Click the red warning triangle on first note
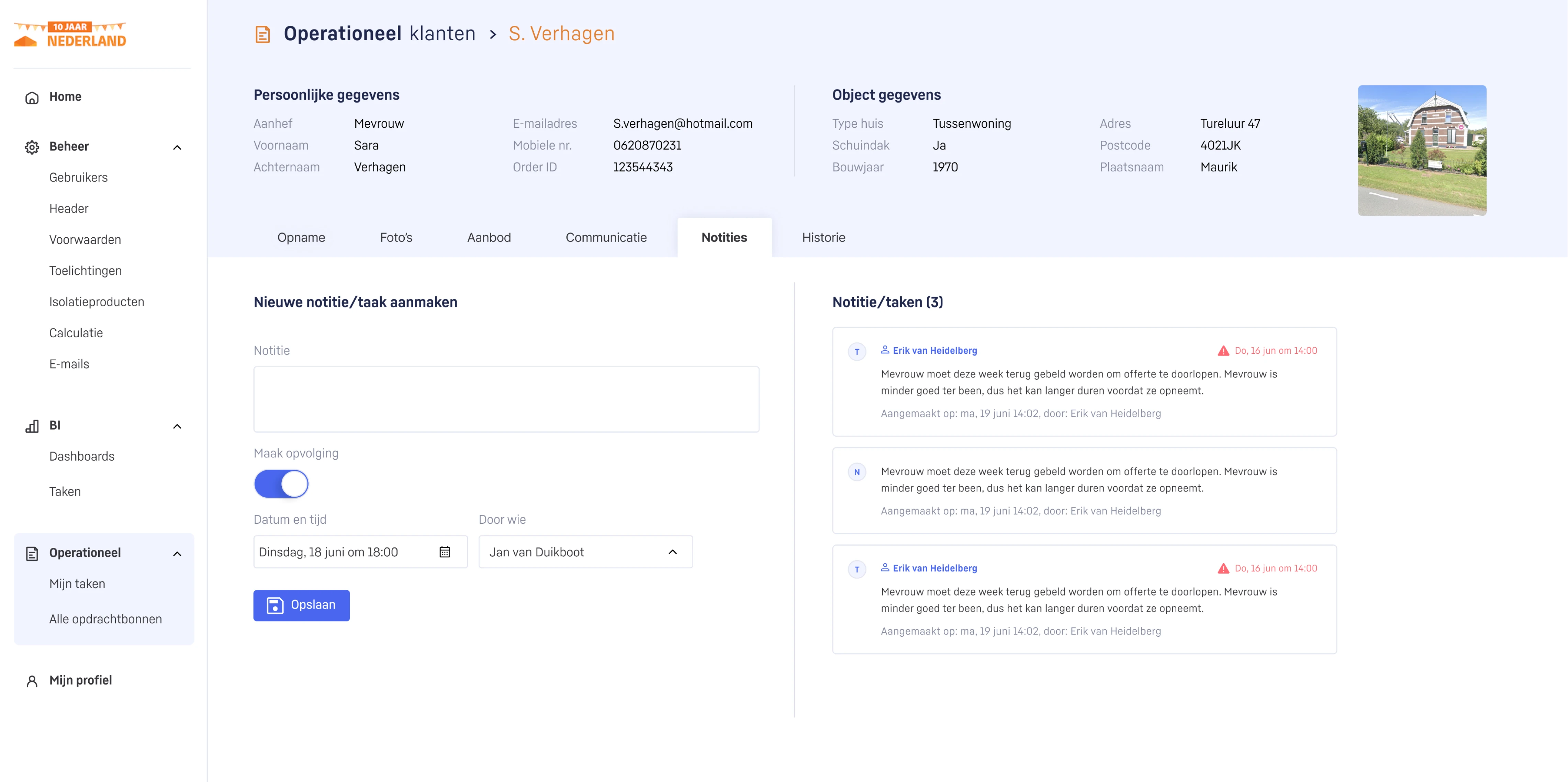 click(1223, 351)
